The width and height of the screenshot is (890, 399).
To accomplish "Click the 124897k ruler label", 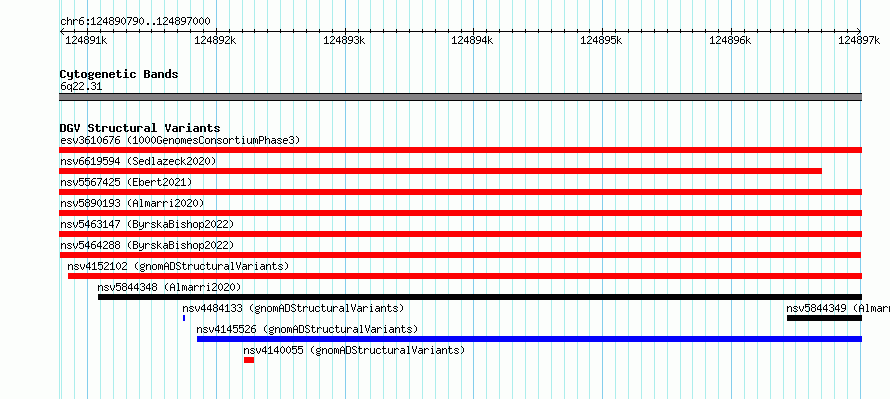I will click(x=859, y=40).
